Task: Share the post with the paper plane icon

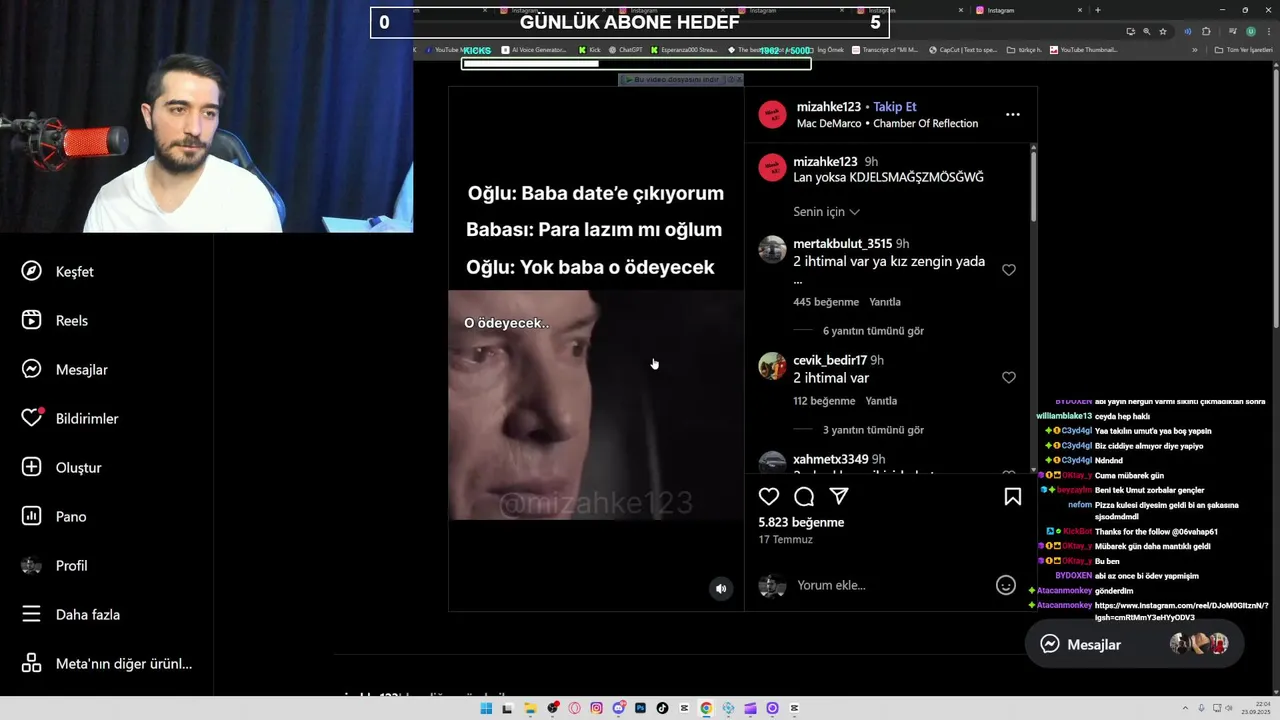Action: pos(839,497)
